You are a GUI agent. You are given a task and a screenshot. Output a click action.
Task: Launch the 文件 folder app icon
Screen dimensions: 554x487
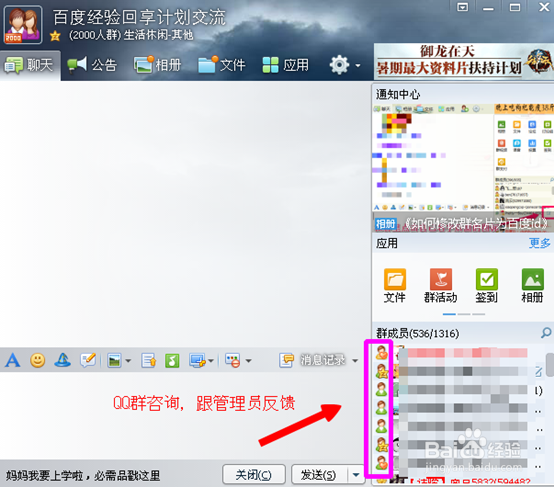pos(395,286)
